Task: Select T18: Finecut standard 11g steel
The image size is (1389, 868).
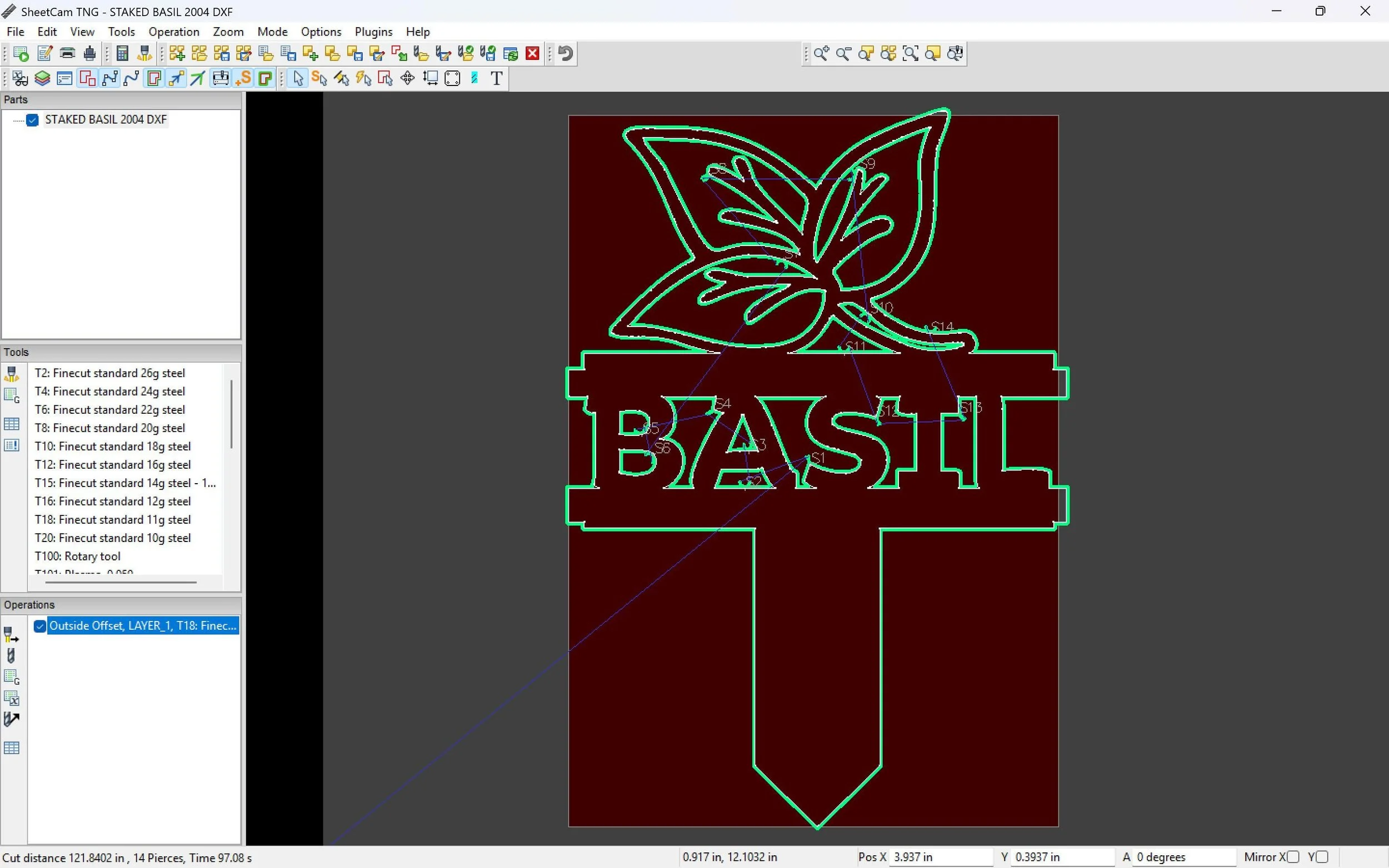Action: tap(113, 520)
